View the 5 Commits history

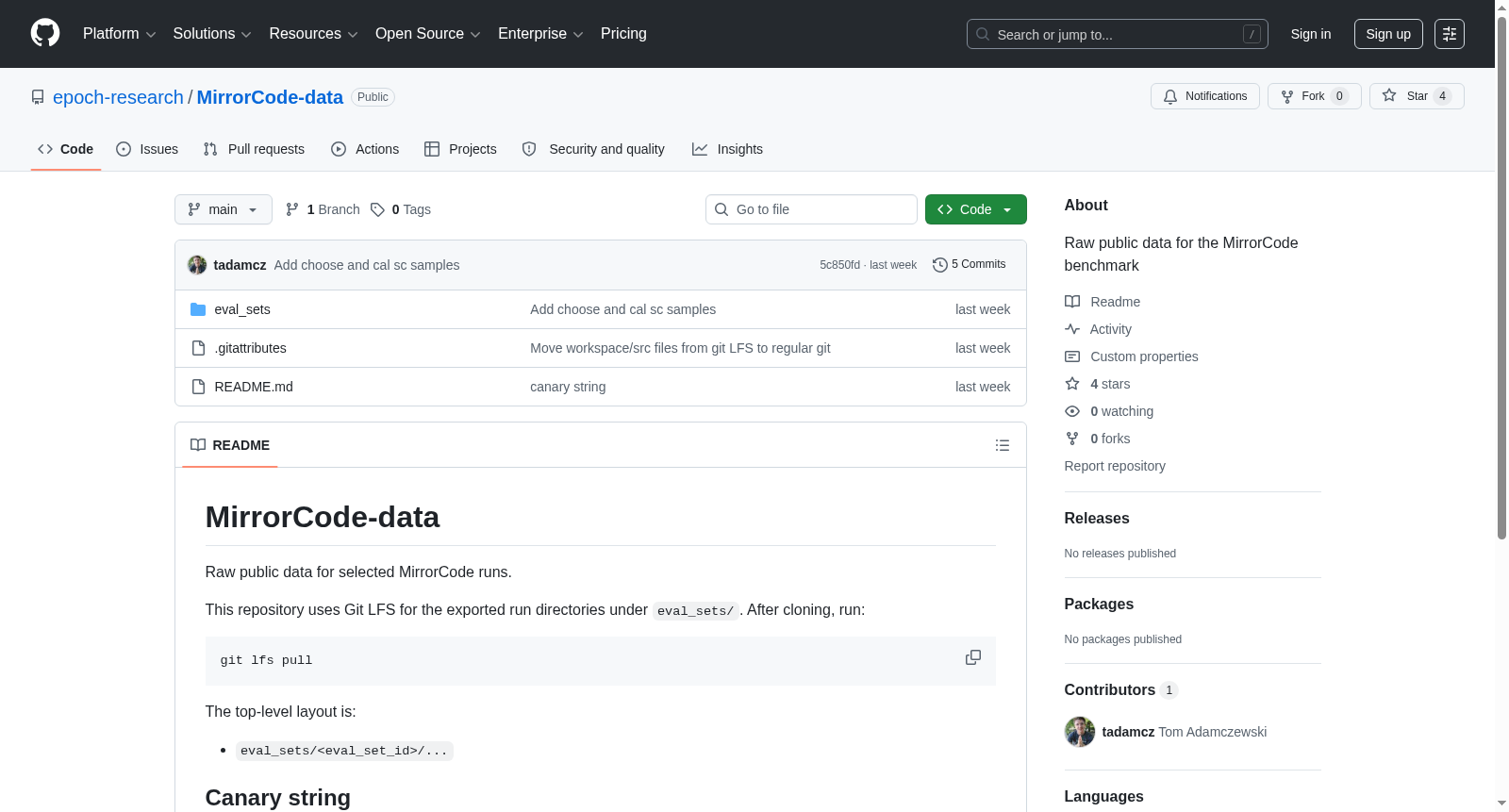970,264
